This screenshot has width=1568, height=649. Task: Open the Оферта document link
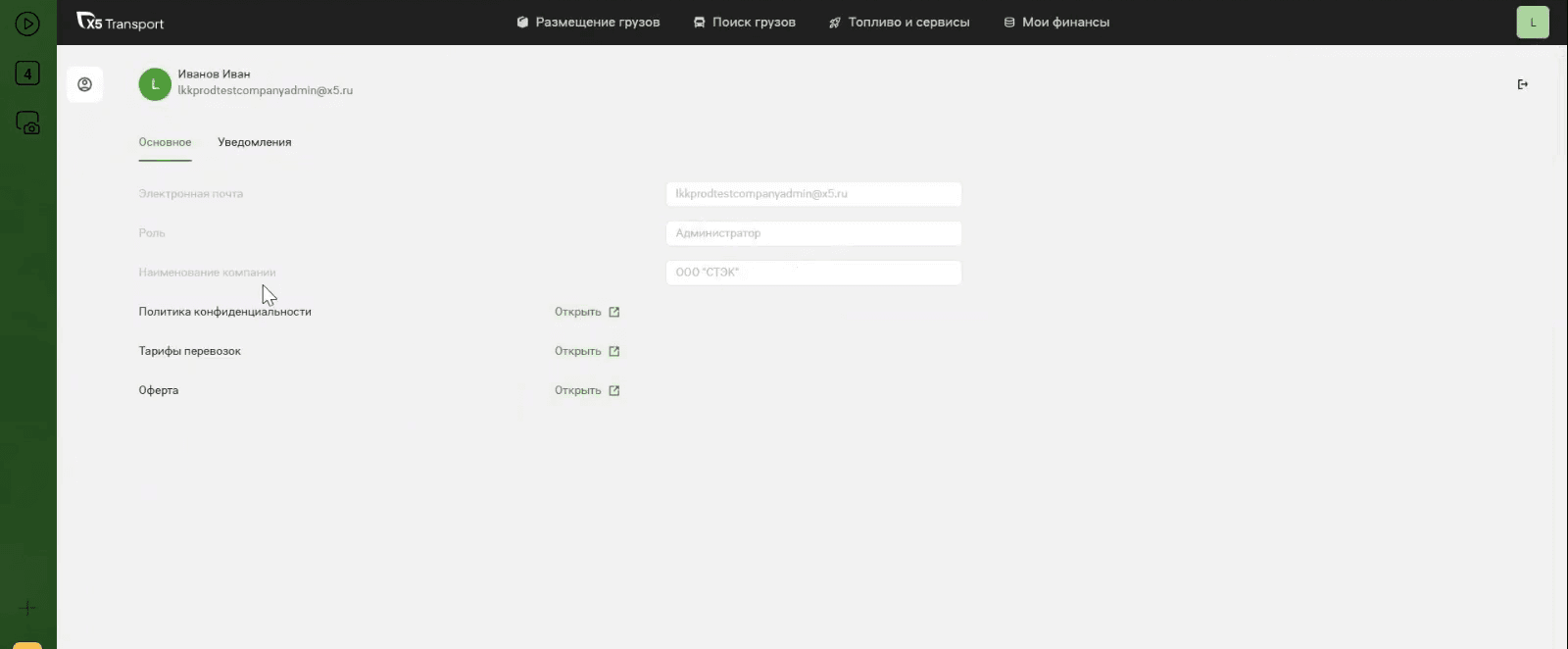[x=587, y=390]
